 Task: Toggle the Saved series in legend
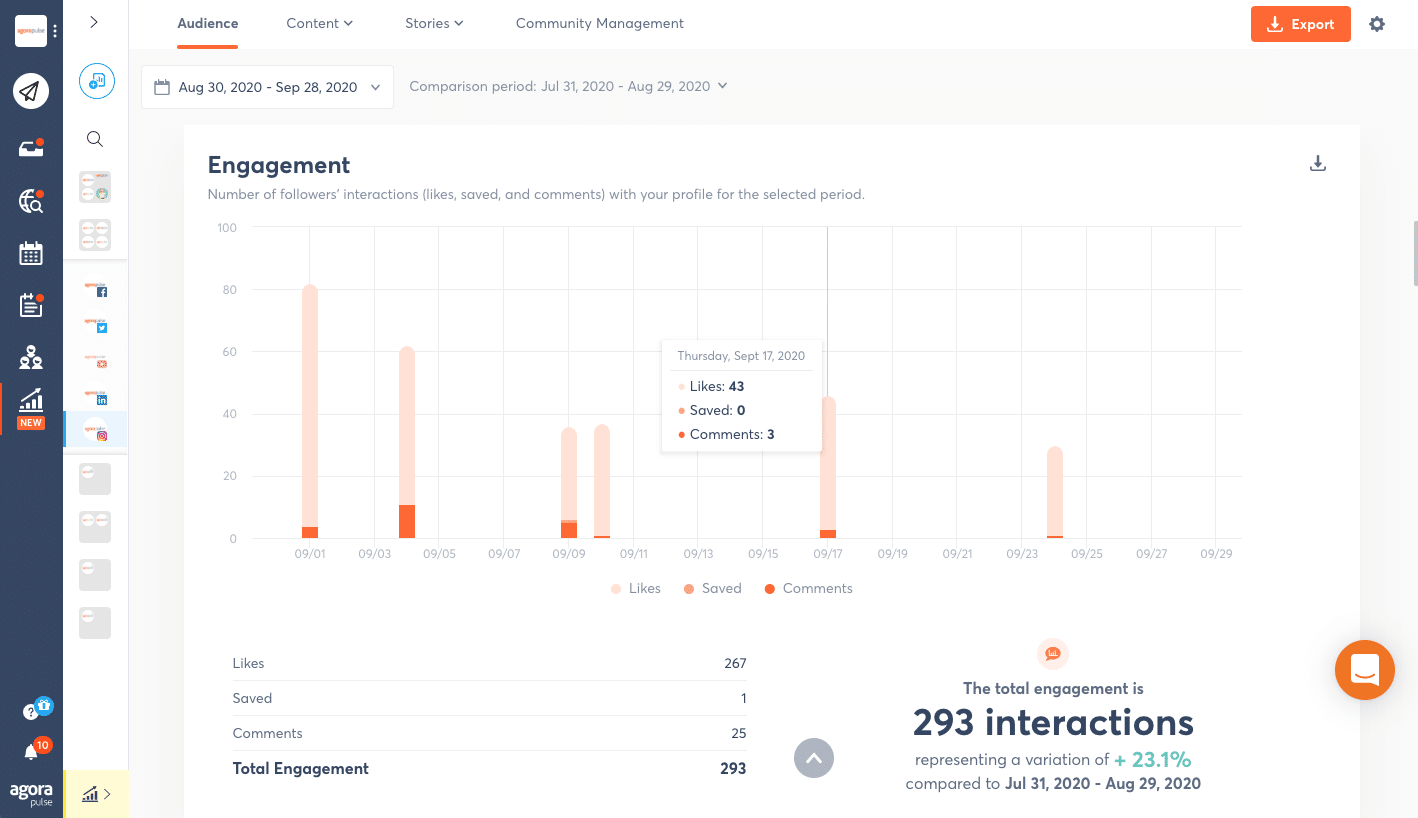point(711,589)
